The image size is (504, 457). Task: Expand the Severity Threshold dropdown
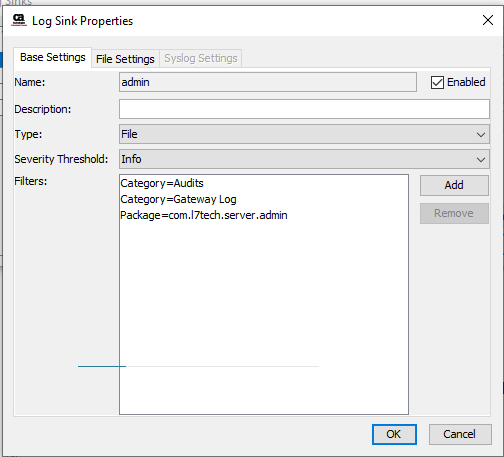[x=304, y=159]
